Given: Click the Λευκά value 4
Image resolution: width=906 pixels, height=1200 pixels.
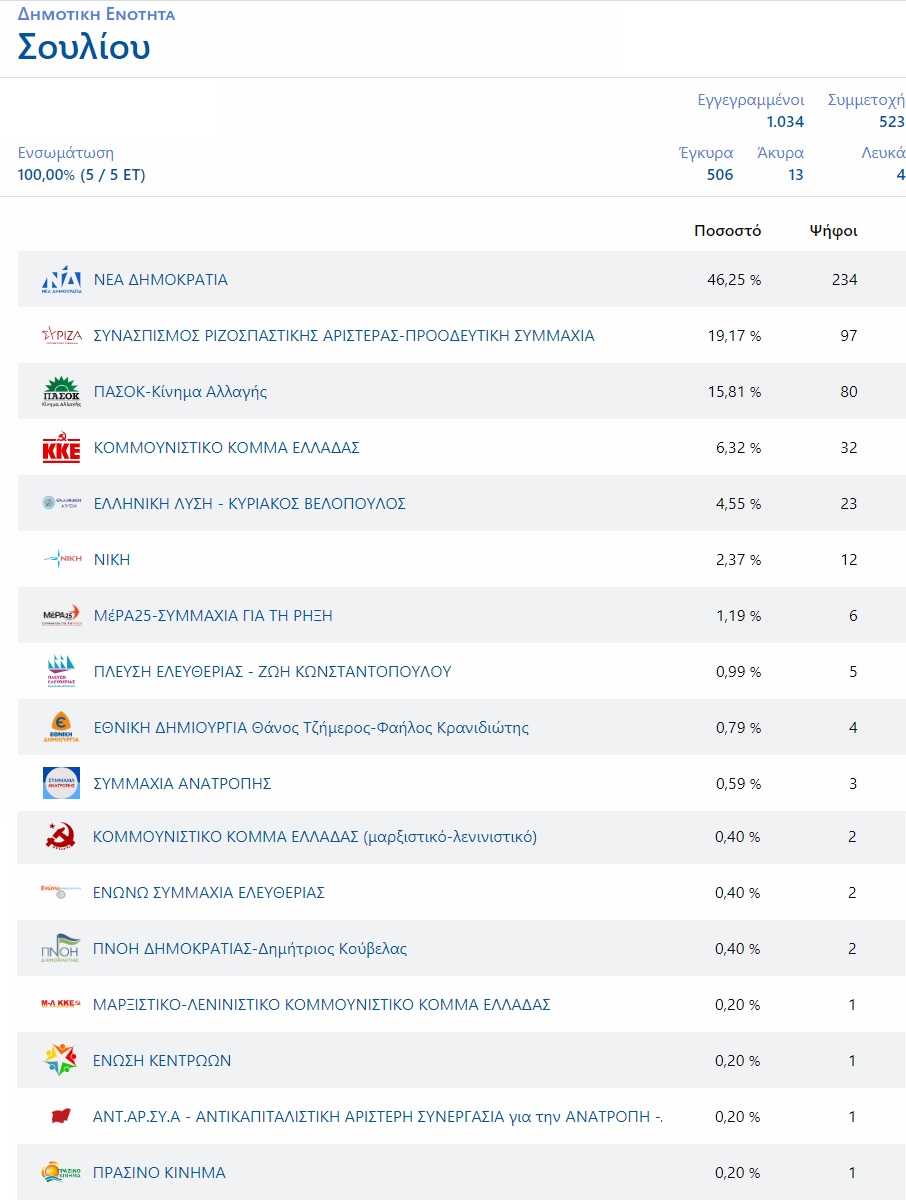Looking at the screenshot, I should click(x=901, y=175).
